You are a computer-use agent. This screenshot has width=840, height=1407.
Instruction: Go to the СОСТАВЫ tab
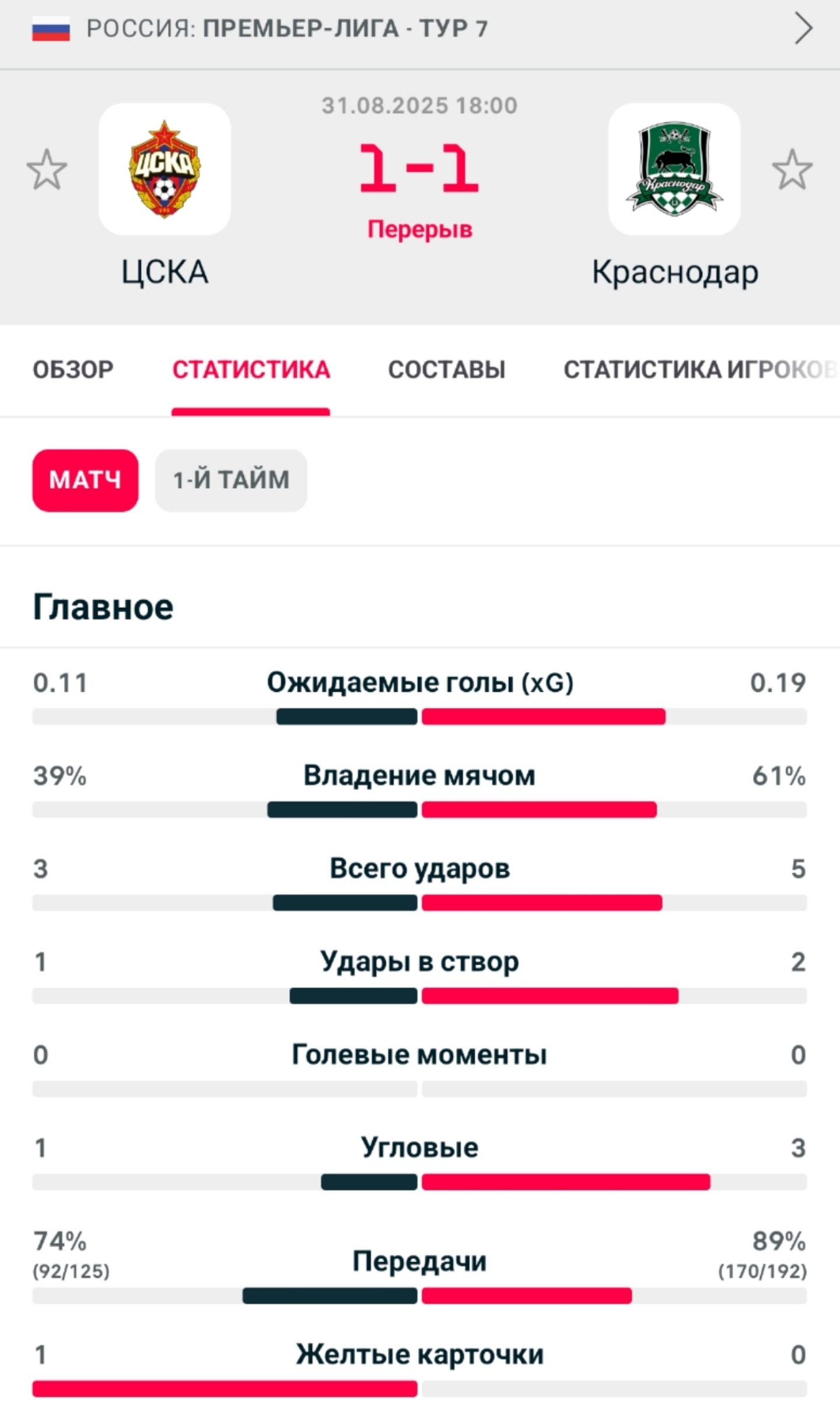(x=447, y=370)
